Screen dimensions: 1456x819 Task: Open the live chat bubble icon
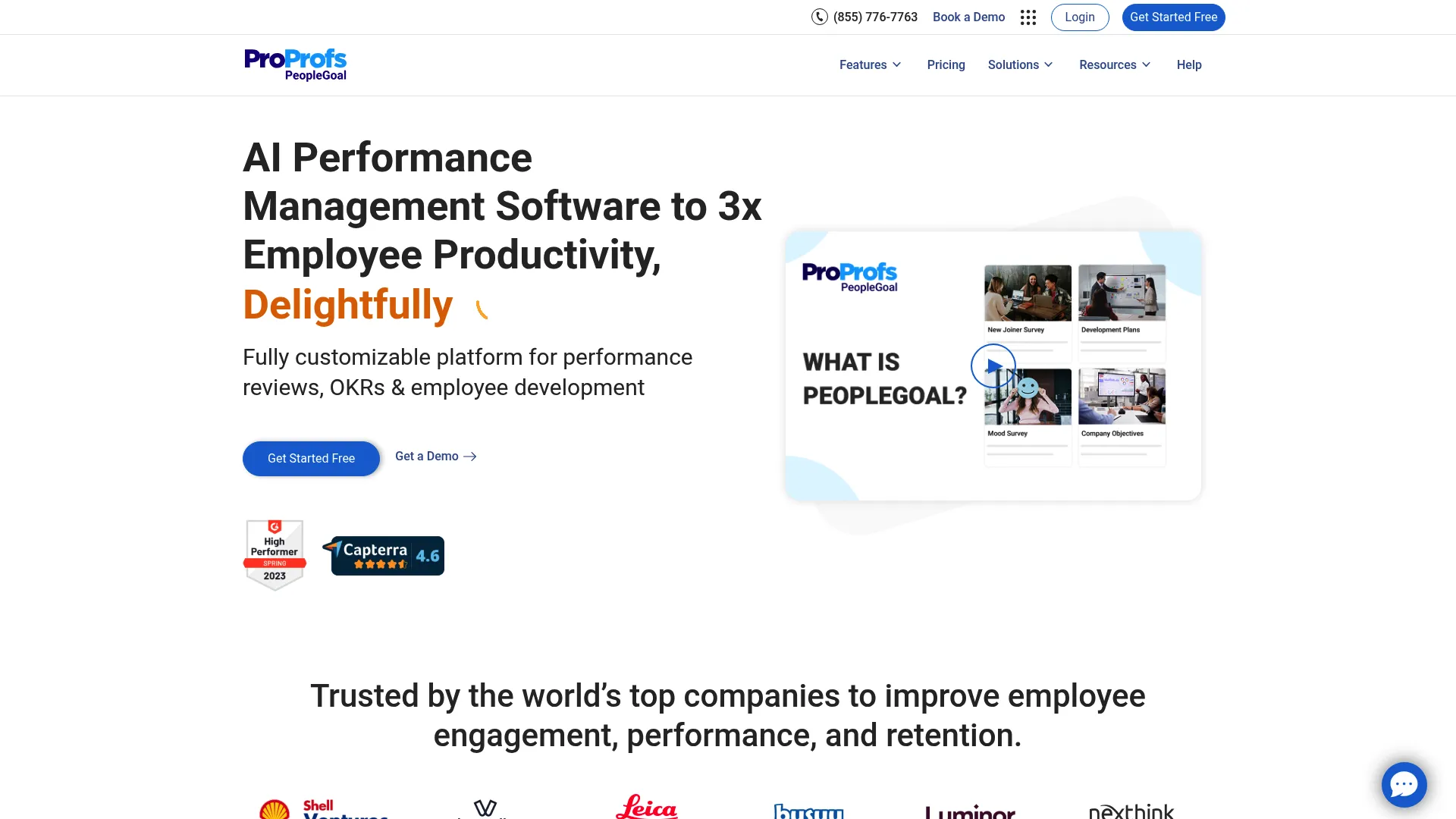pyautogui.click(x=1404, y=784)
